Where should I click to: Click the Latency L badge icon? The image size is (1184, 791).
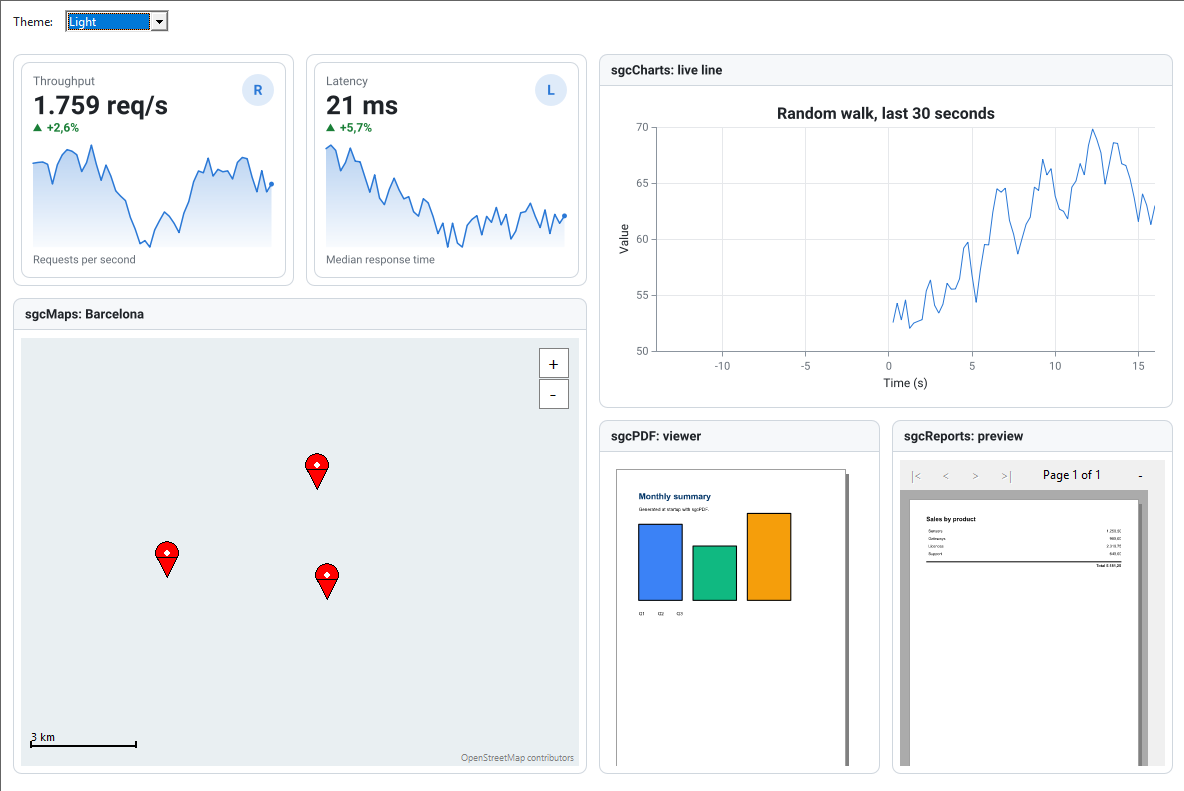(x=550, y=90)
